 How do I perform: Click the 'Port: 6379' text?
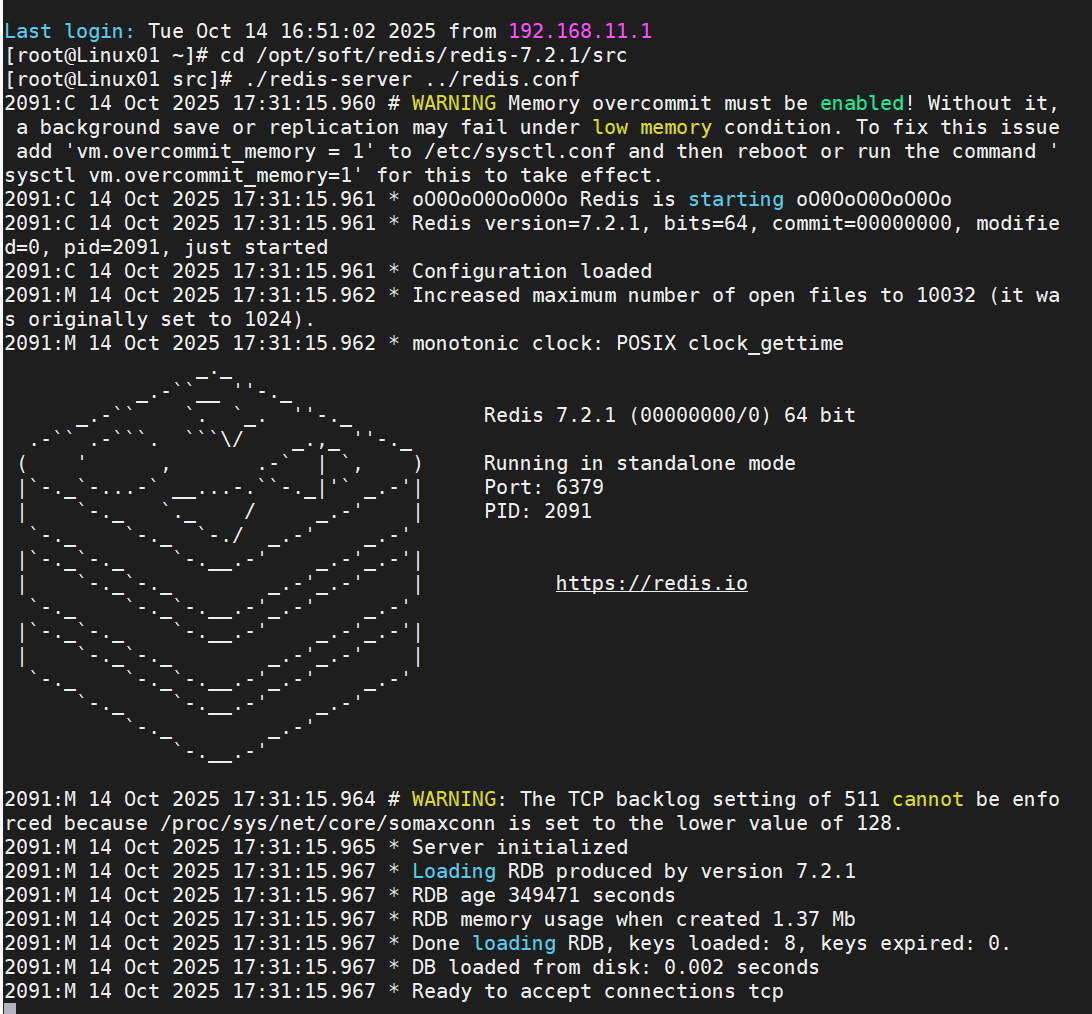click(x=544, y=488)
